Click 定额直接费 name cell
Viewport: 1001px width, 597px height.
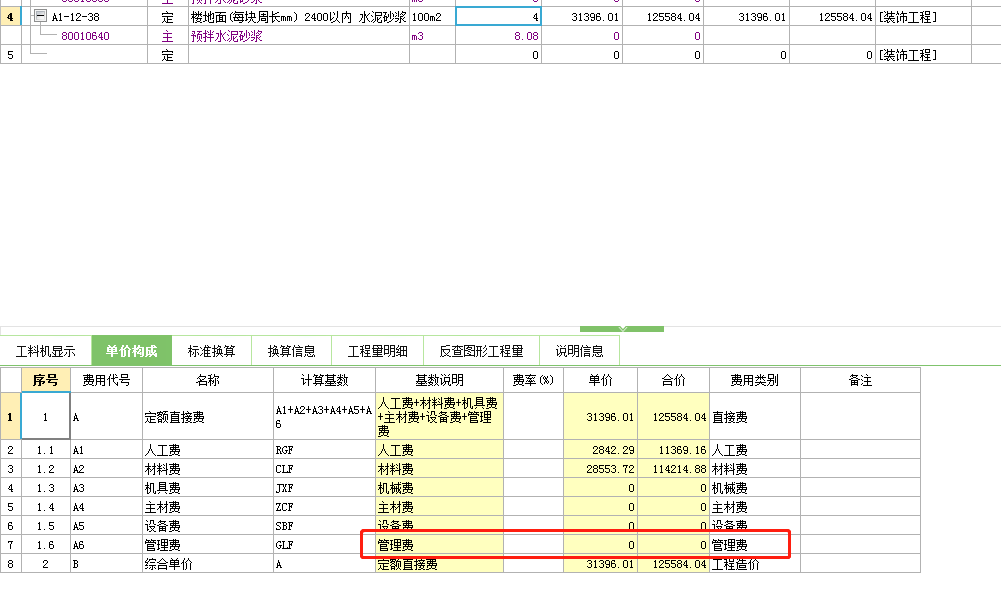pyautogui.click(x=207, y=416)
